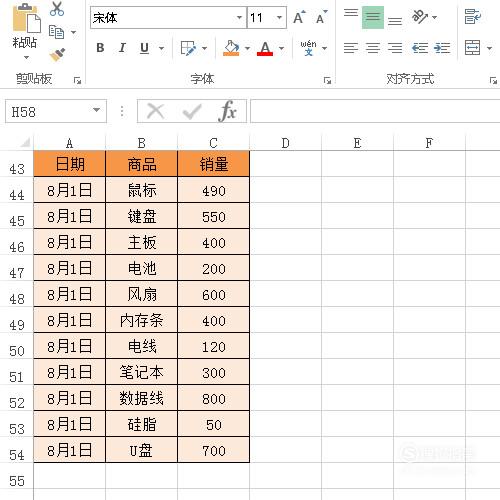Click the text orientation icon
500x500 pixels.
(419, 17)
